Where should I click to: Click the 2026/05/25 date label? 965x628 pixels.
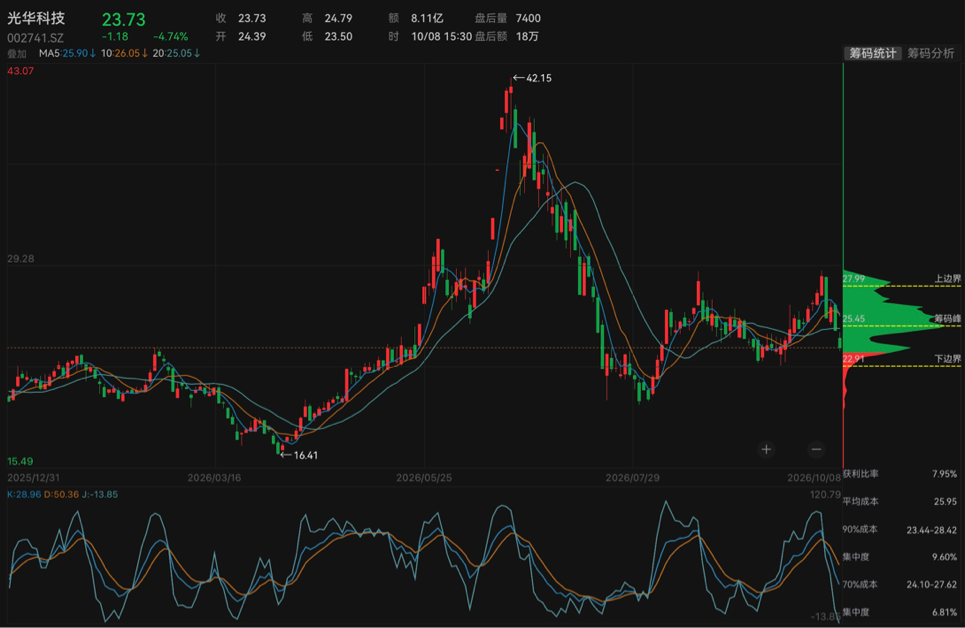click(424, 478)
